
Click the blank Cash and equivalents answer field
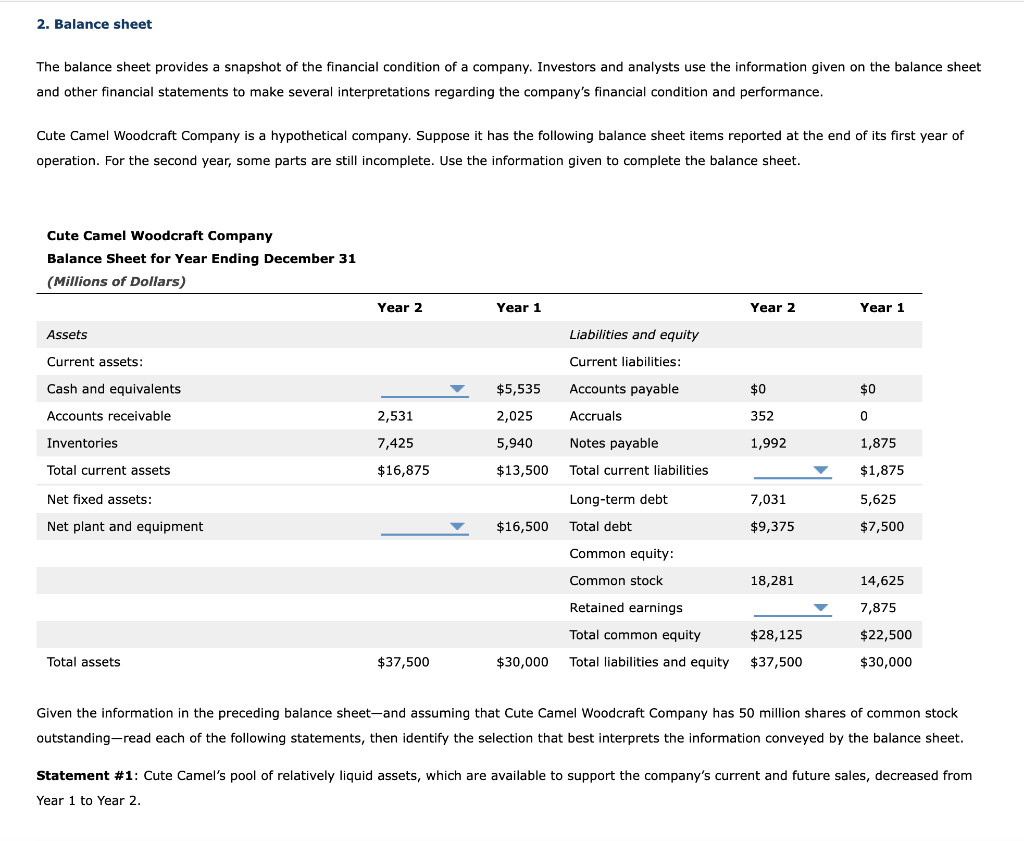pos(420,388)
